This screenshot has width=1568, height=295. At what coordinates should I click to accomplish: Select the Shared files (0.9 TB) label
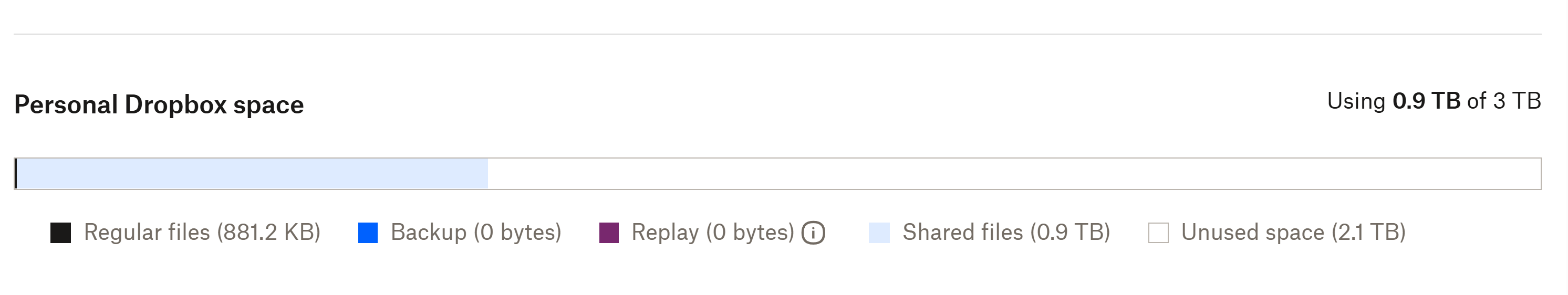(1006, 233)
